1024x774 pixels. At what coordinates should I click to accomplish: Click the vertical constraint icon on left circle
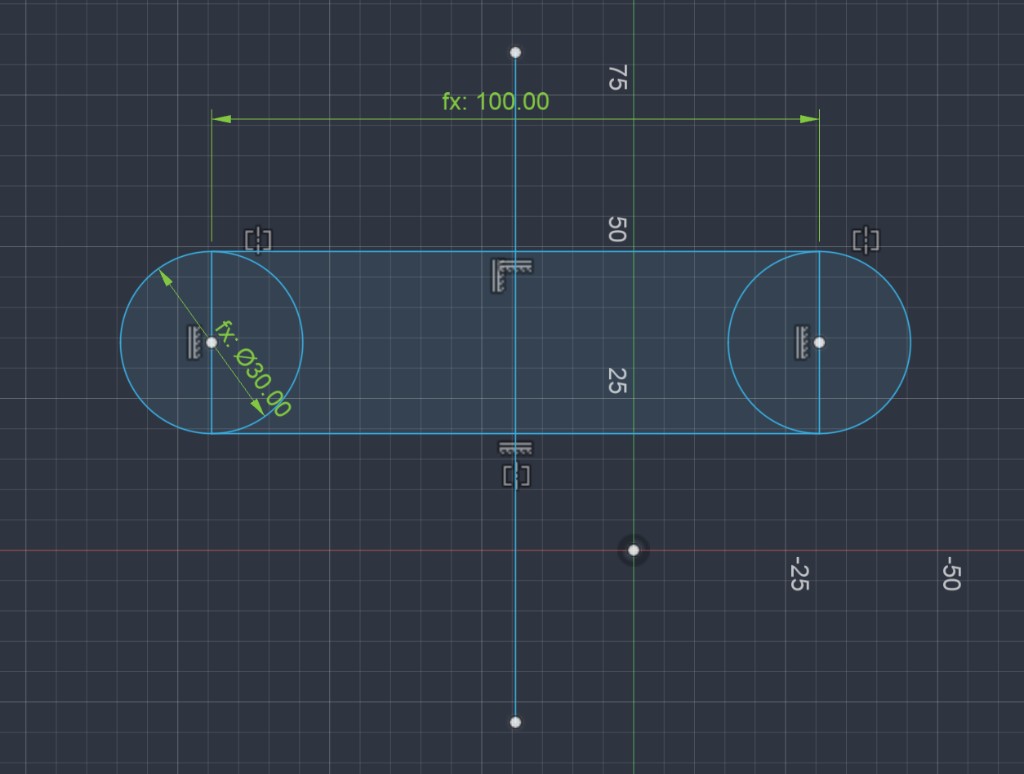tap(194, 342)
